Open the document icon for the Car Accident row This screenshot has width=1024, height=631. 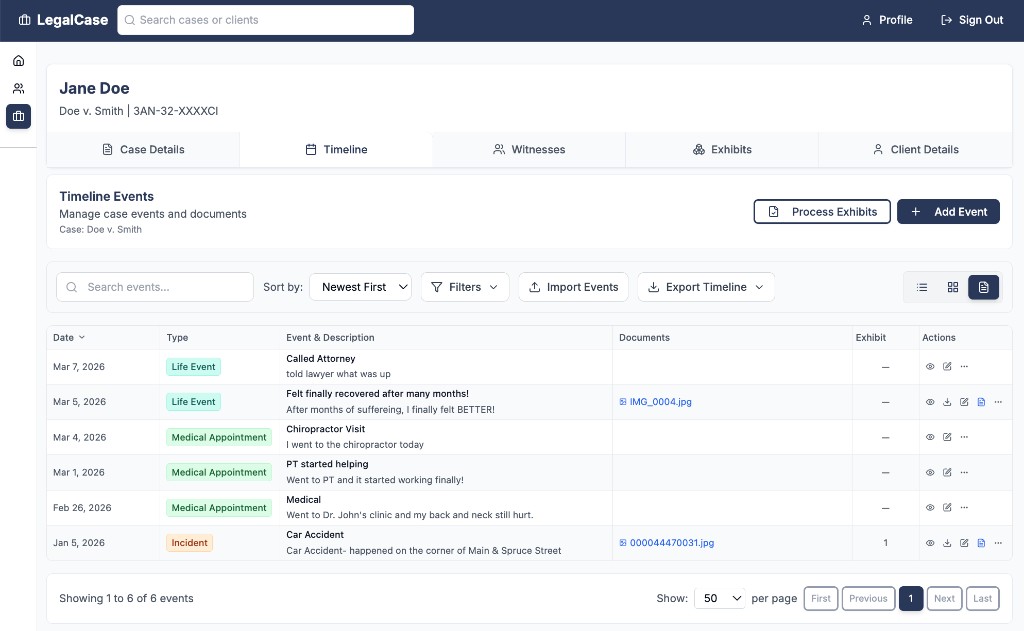coord(981,543)
